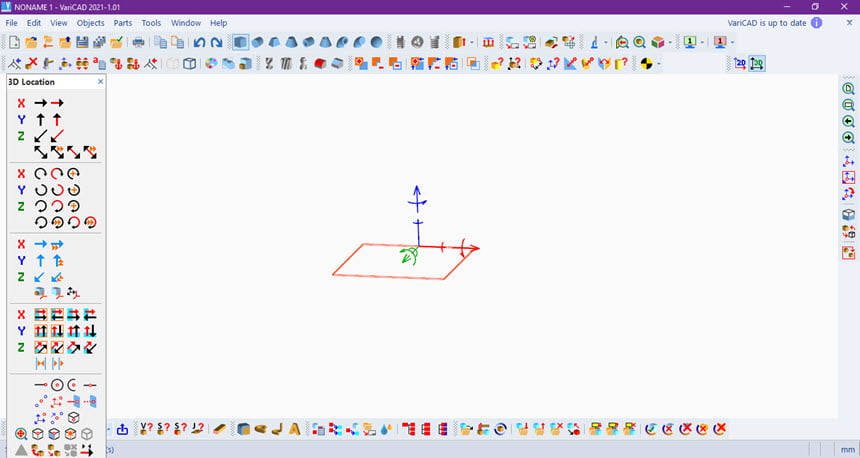The height and width of the screenshot is (458, 860).
Task: Close the update notification bar X
Action: coord(850,23)
